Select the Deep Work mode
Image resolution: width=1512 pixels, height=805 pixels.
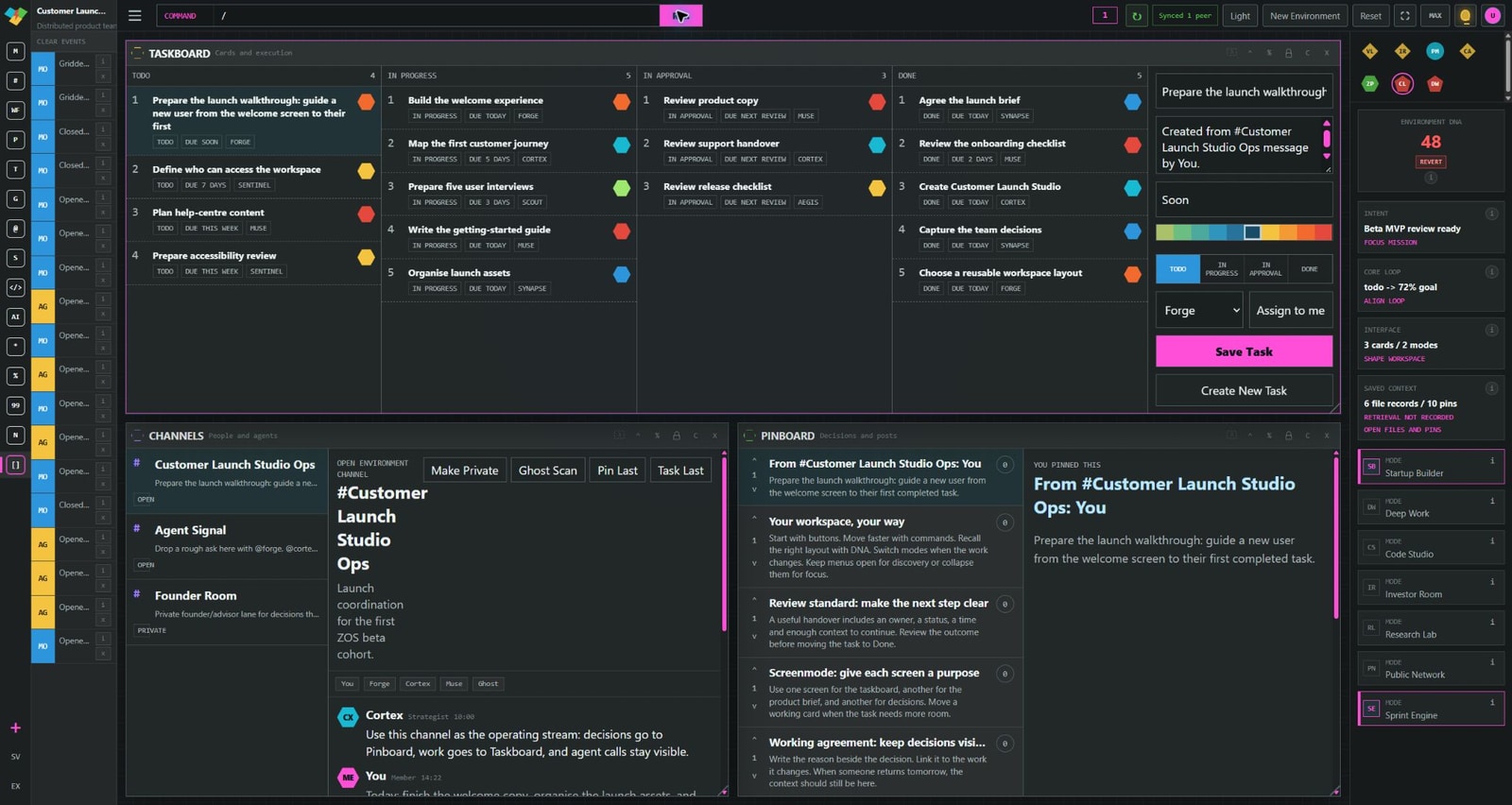pos(1431,507)
